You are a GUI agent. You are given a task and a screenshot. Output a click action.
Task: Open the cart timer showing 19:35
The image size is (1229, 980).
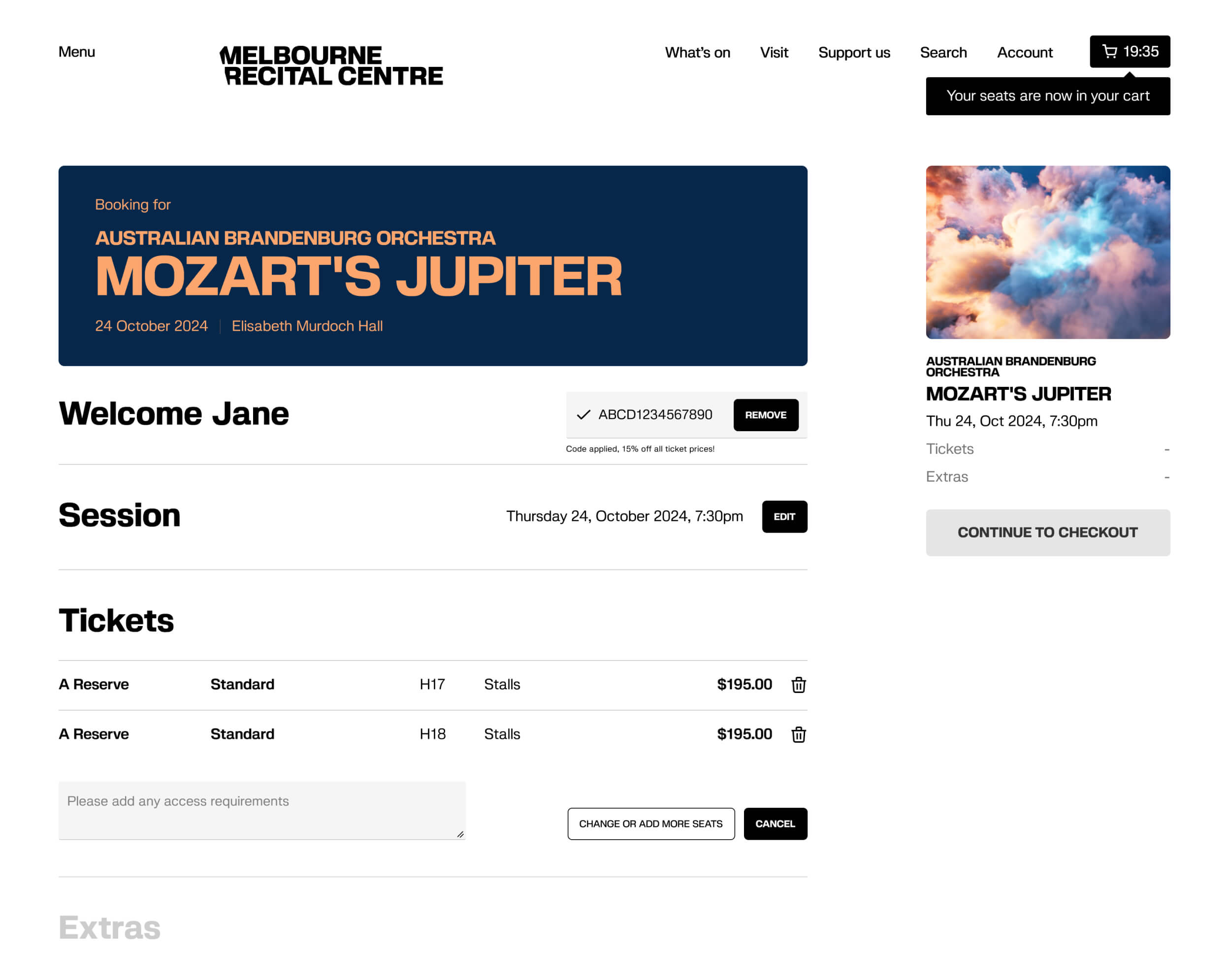click(1130, 52)
